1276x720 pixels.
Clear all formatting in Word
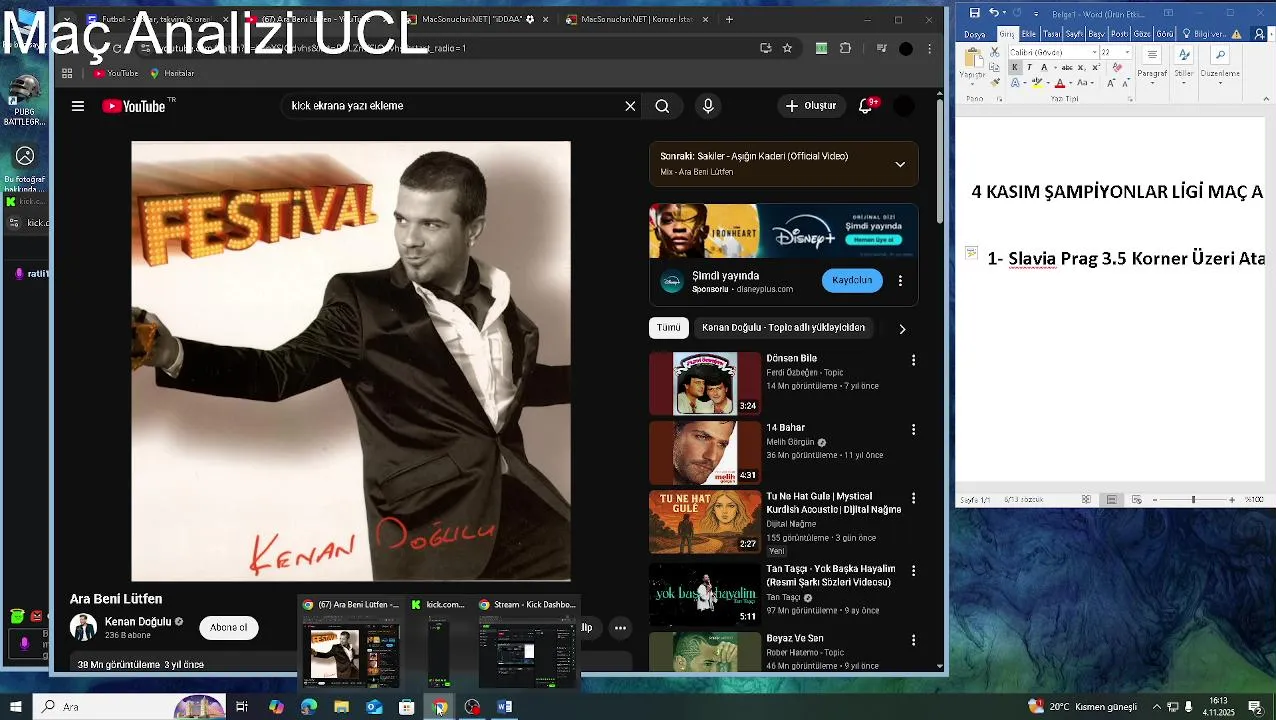(x=1117, y=67)
